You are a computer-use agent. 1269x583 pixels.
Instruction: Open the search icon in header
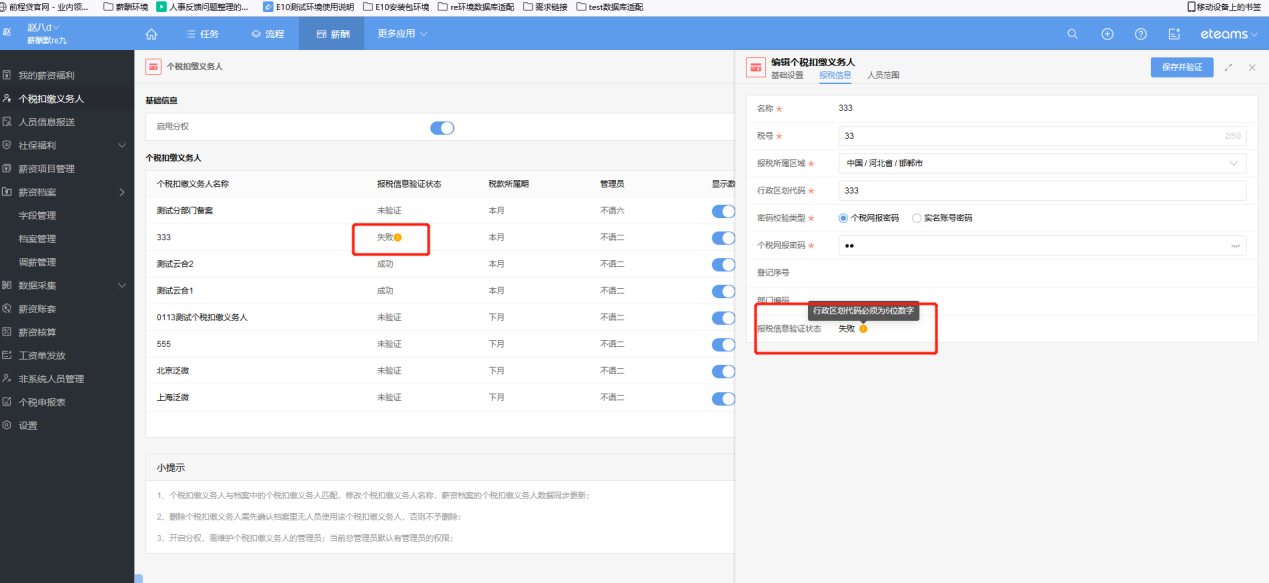coord(1073,34)
